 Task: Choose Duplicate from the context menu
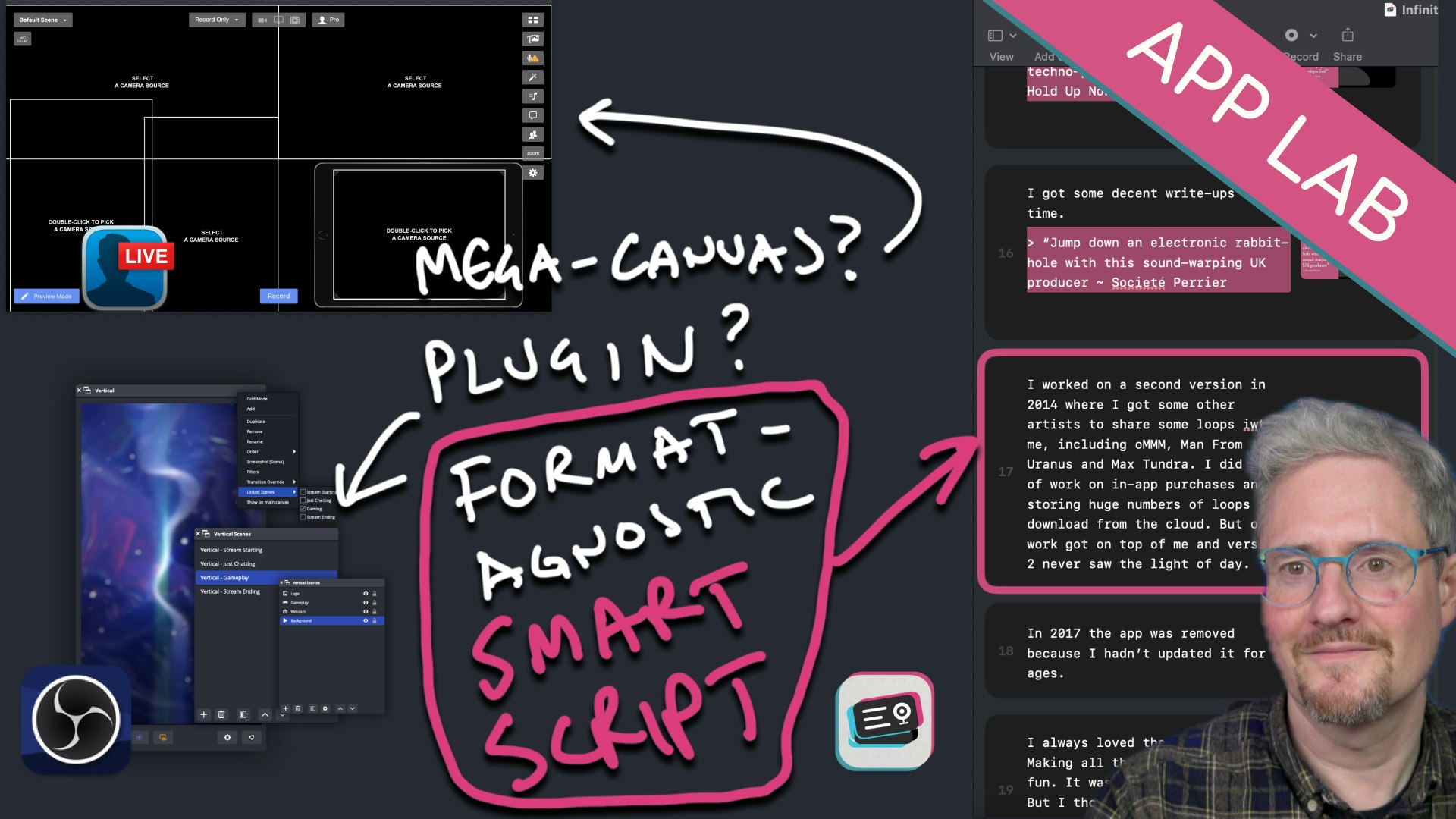click(x=256, y=422)
